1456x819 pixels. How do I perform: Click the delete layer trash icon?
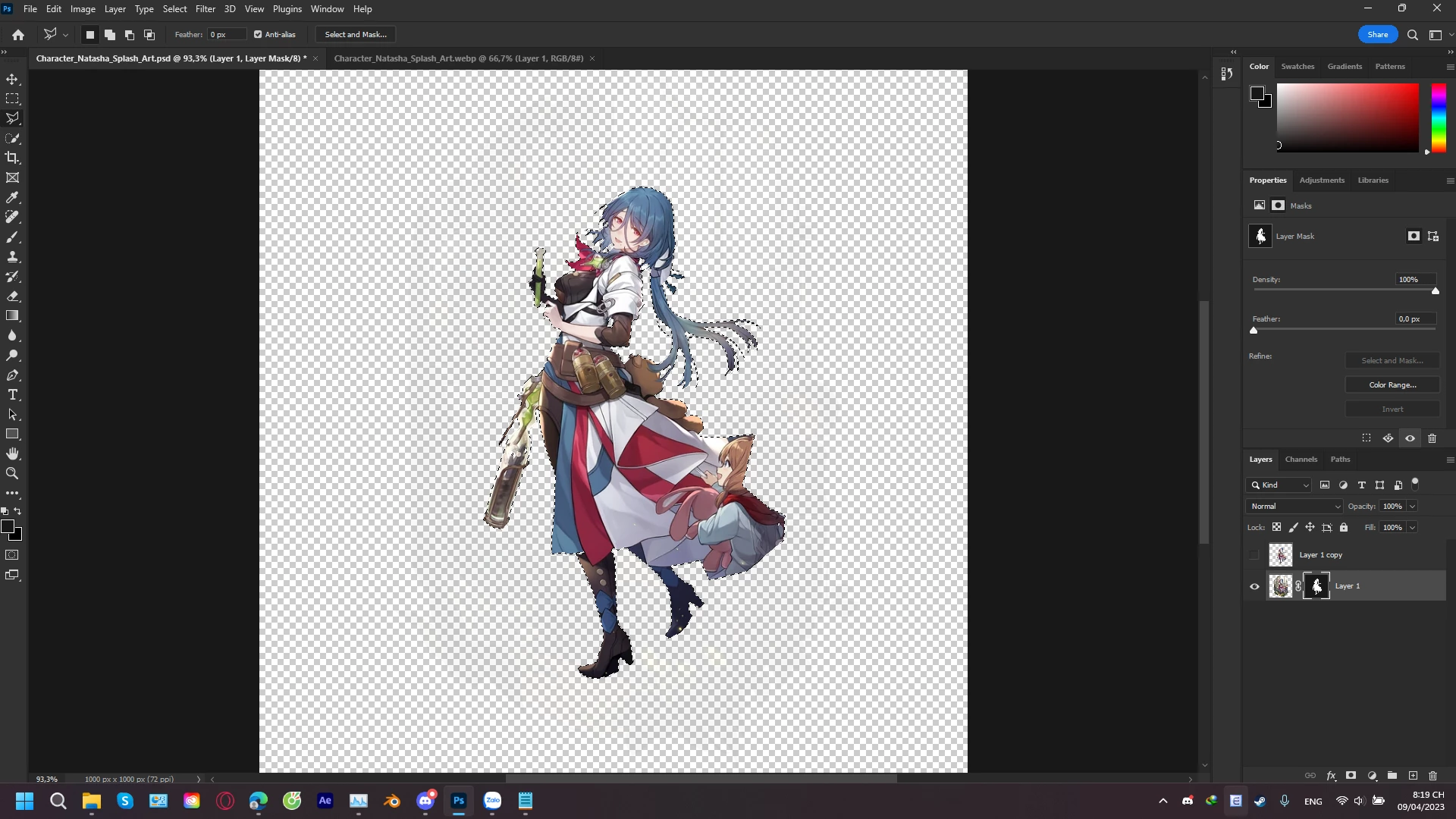coord(1432,776)
